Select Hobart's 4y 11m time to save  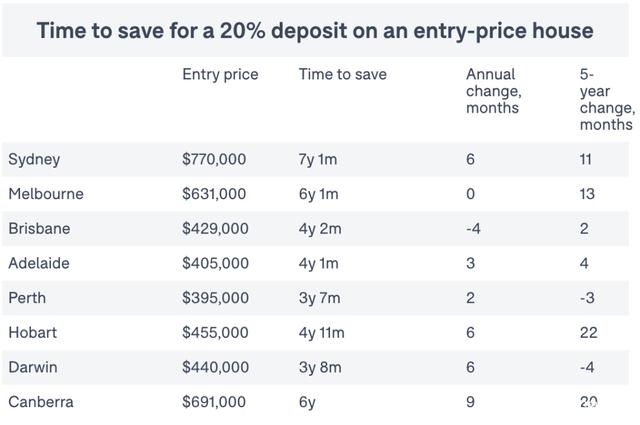click(x=324, y=333)
